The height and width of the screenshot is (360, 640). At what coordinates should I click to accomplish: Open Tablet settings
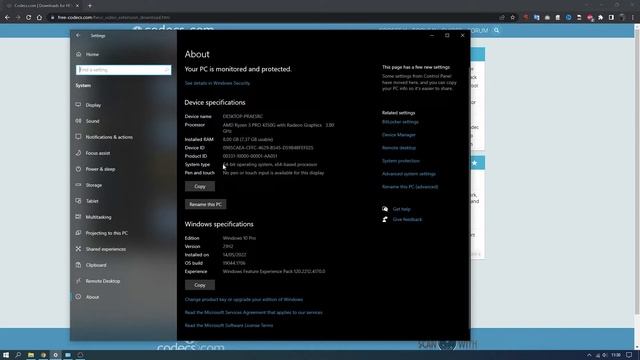(x=92, y=201)
